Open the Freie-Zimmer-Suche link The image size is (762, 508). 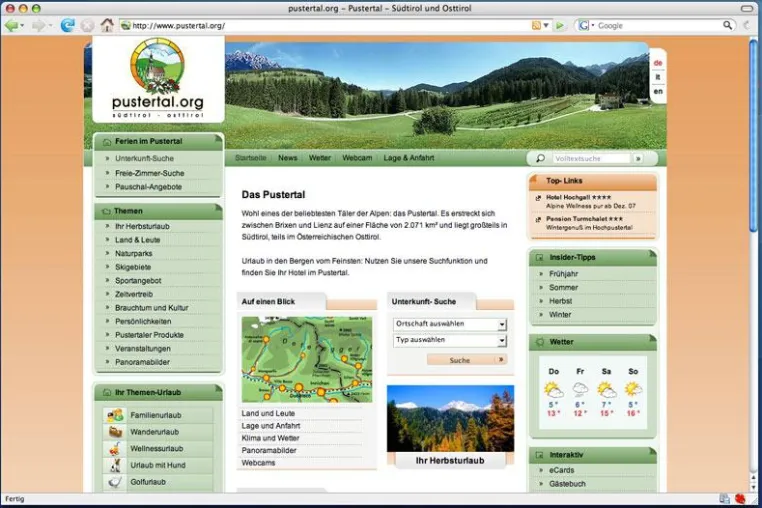click(x=150, y=173)
